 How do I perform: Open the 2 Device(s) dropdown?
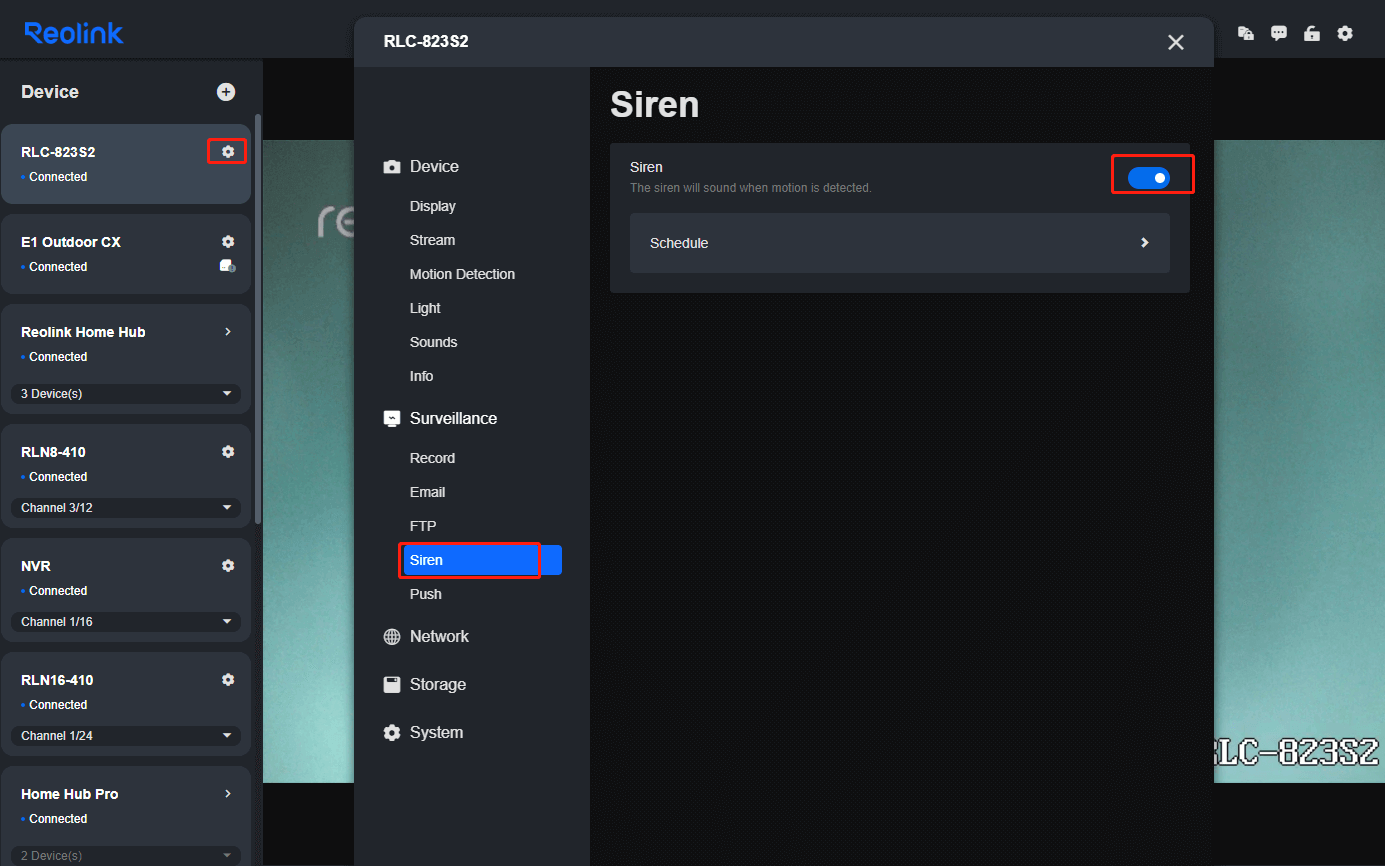(126, 856)
